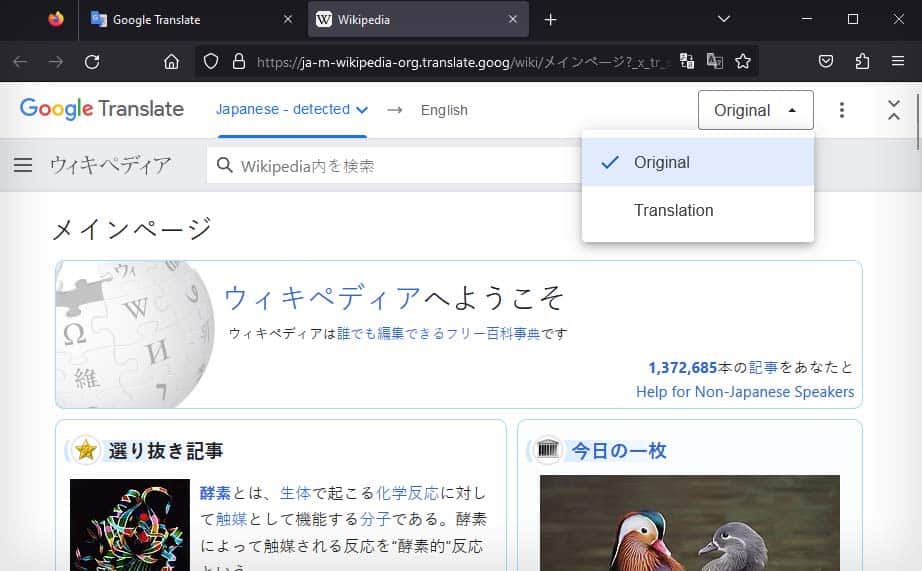This screenshot has height=571, width=922.
Task: Go back to previous page
Action: point(20,62)
